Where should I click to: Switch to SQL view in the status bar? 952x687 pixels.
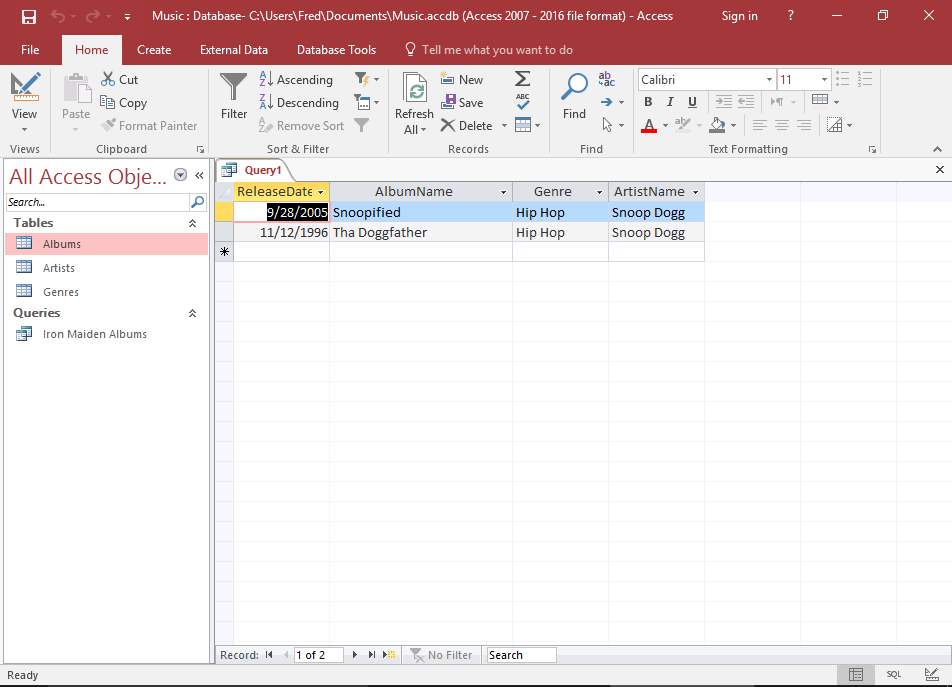pos(894,674)
